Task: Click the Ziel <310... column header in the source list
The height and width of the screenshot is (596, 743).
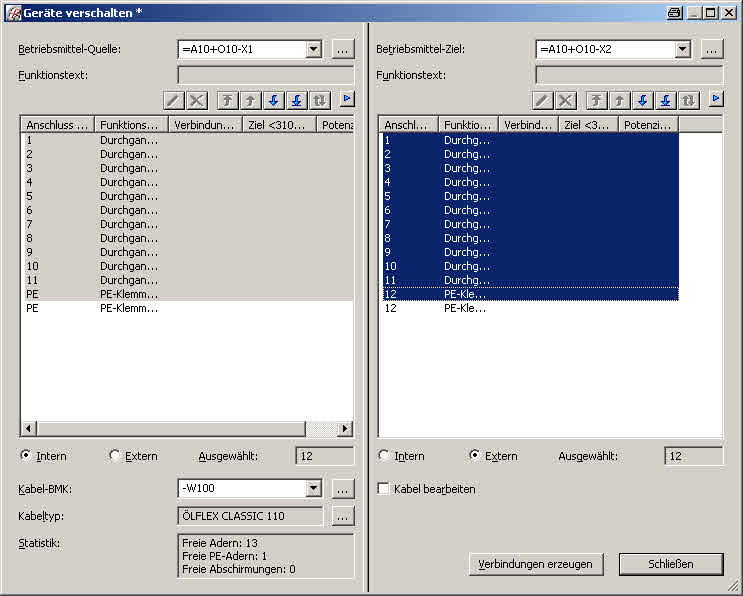Action: click(x=280, y=125)
